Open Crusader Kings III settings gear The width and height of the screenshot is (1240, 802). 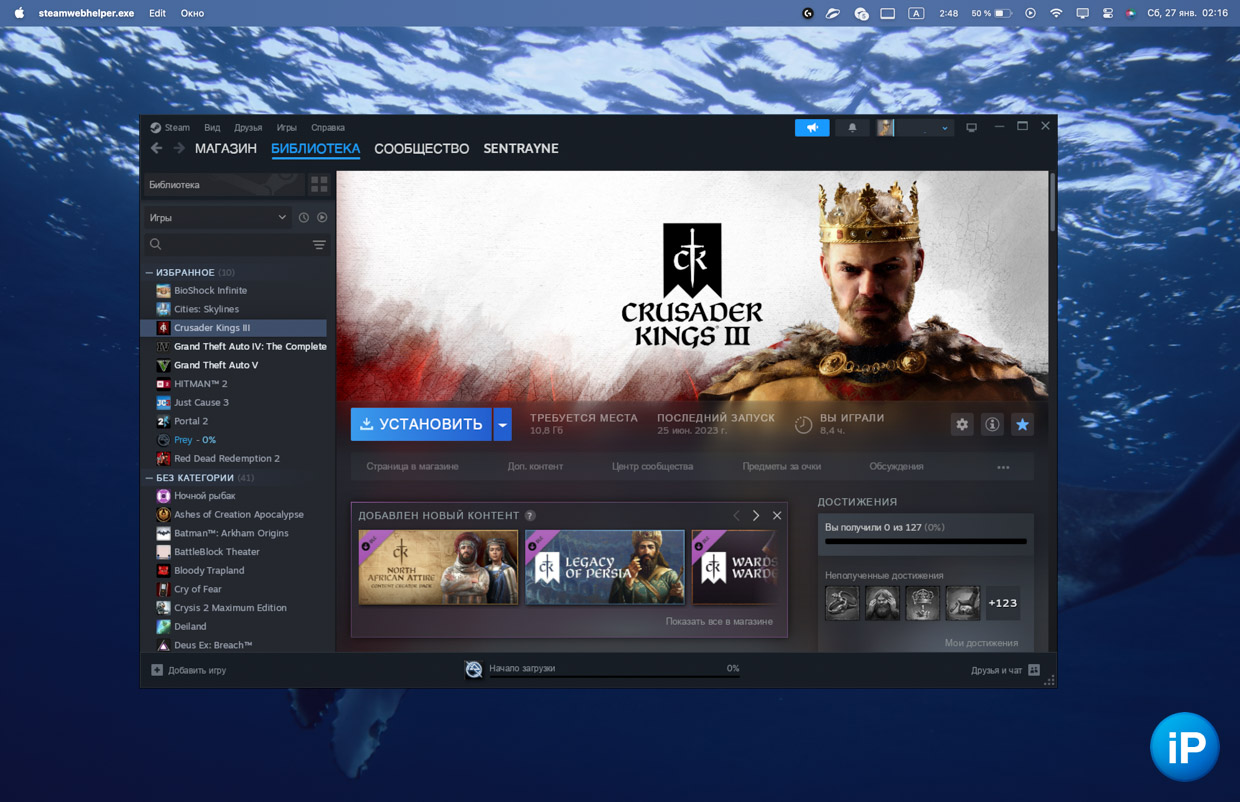(x=962, y=424)
